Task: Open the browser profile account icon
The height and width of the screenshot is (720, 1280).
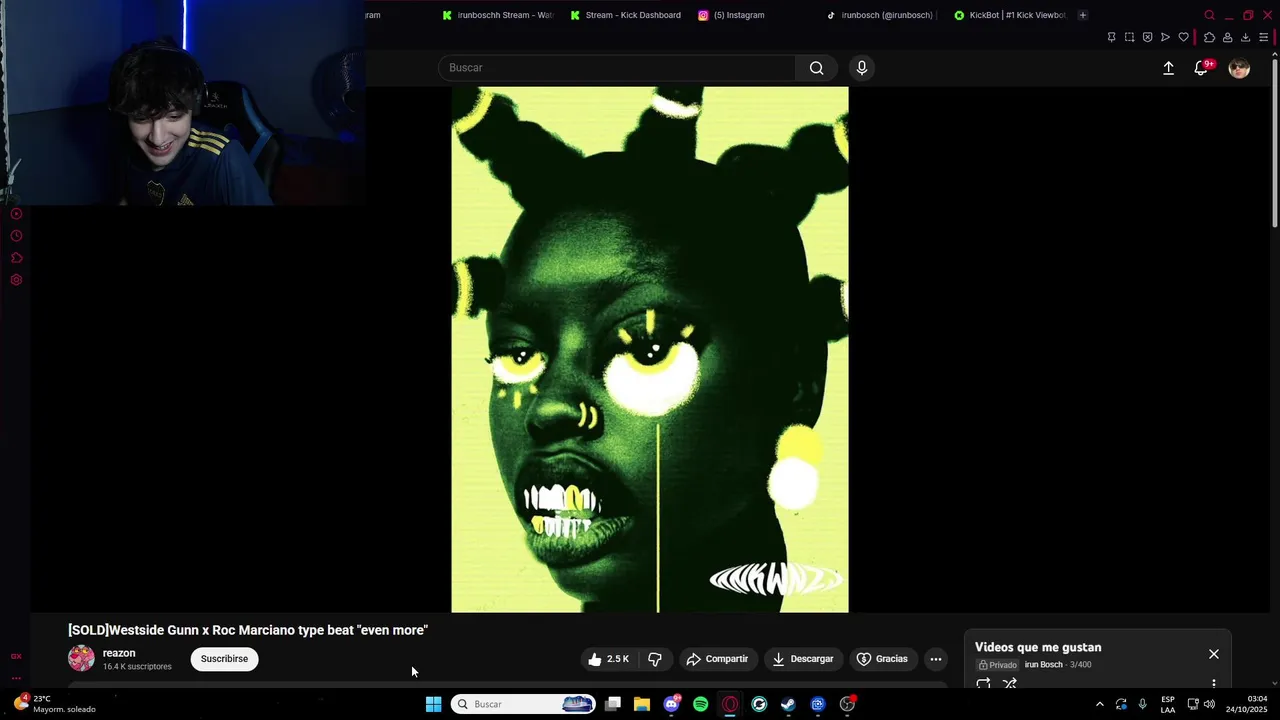Action: click(1227, 37)
